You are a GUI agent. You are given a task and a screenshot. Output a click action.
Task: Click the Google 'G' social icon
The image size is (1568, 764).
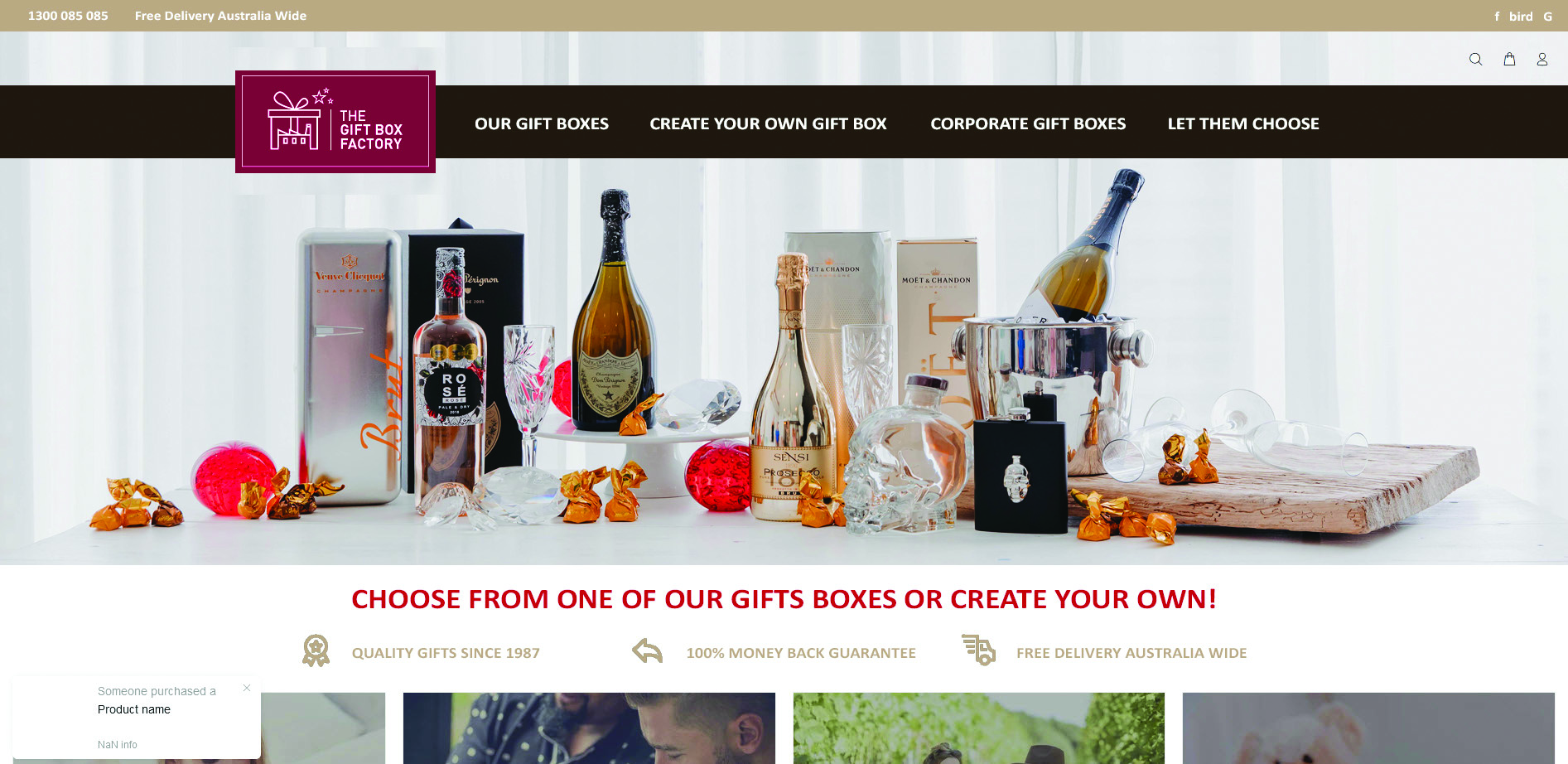click(1547, 17)
